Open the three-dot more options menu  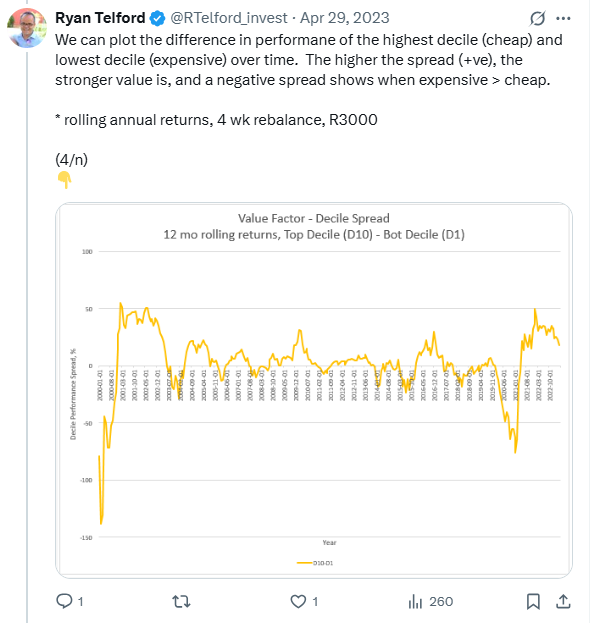(567, 18)
